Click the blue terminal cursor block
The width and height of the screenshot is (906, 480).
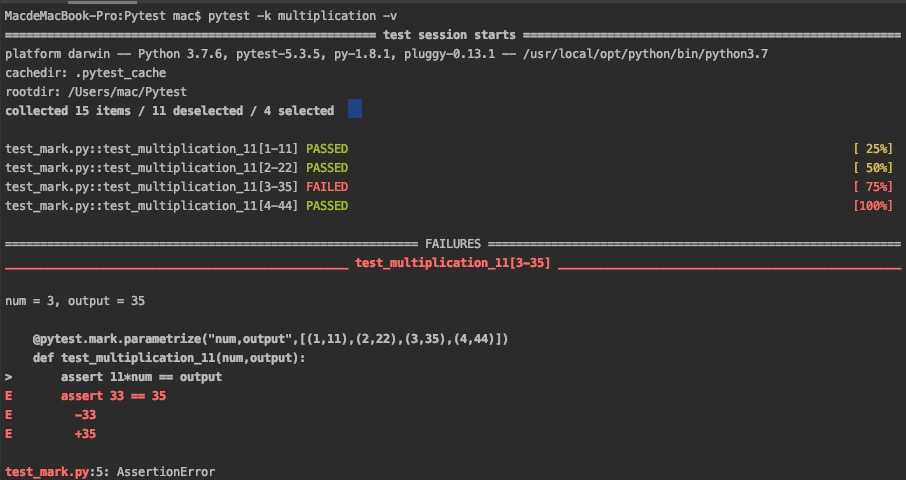(x=355, y=109)
